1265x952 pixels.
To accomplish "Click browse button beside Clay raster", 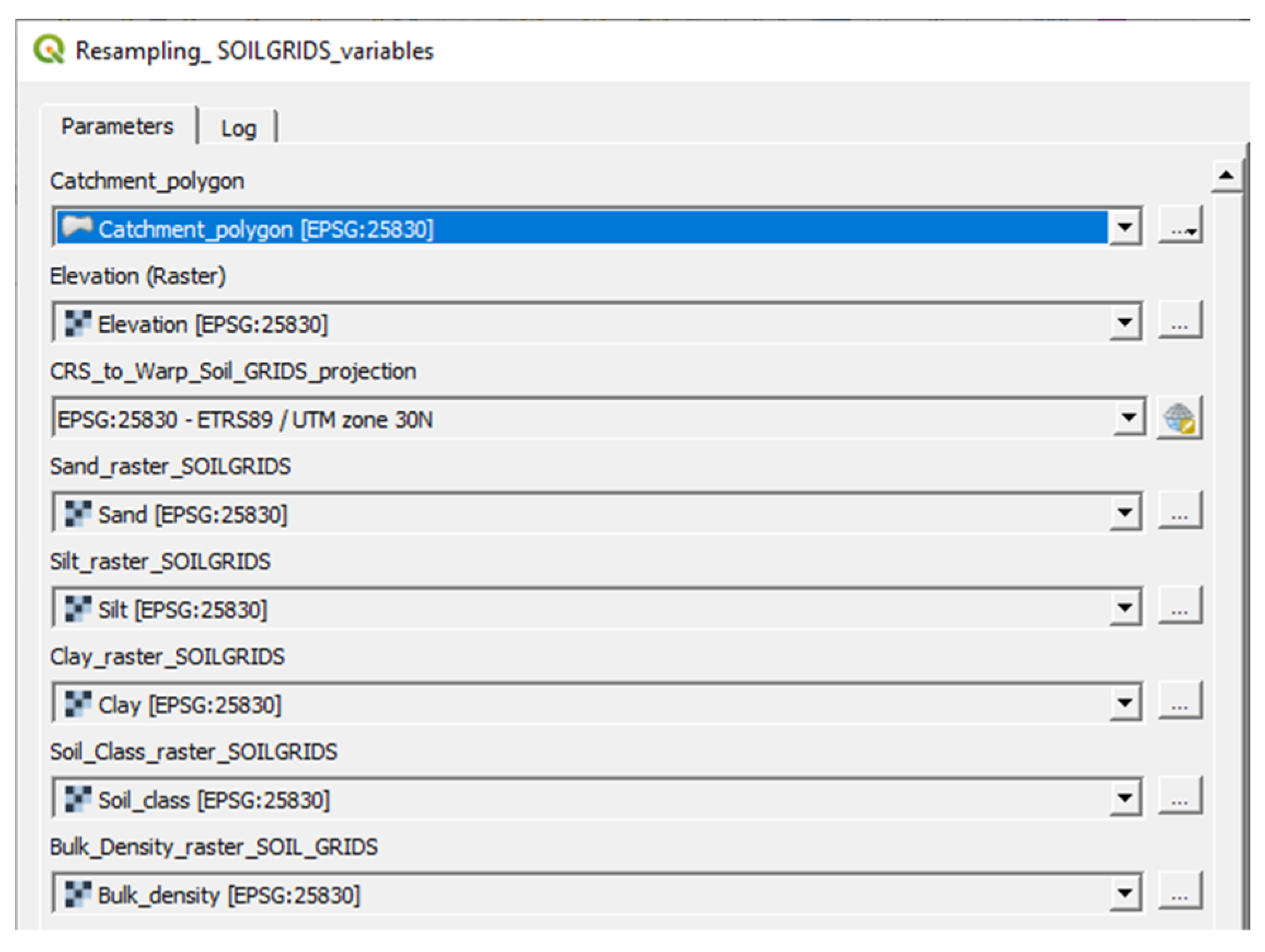I will point(1180,703).
